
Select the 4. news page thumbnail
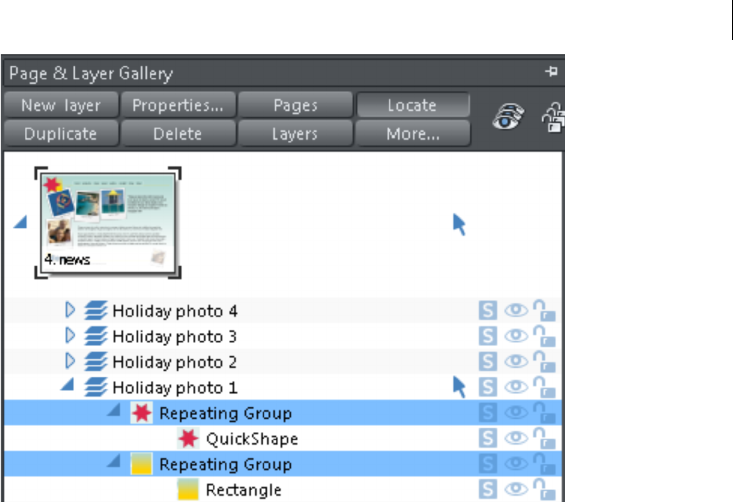pos(108,223)
